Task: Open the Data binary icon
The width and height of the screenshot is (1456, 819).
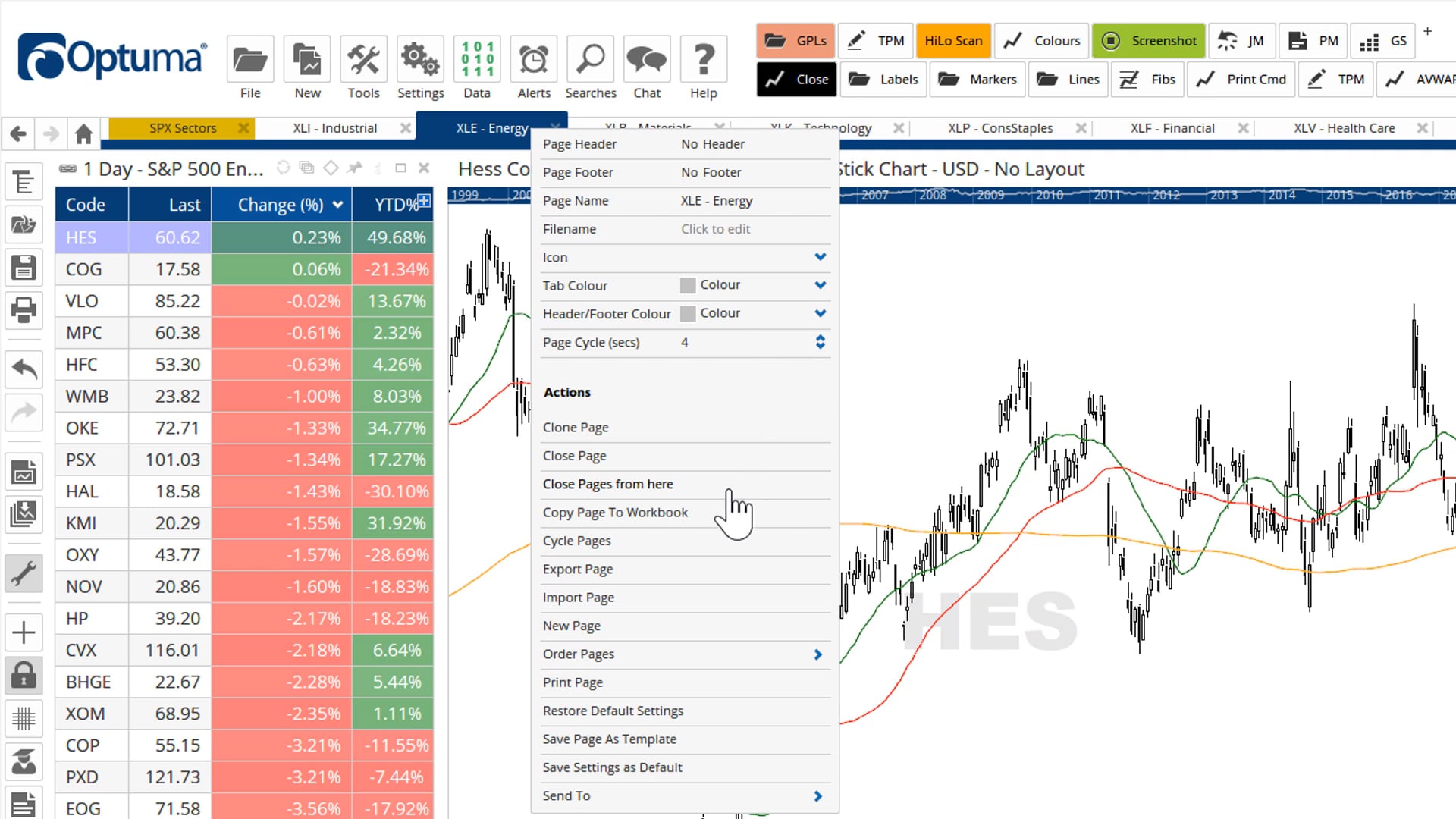Action: 477,60
